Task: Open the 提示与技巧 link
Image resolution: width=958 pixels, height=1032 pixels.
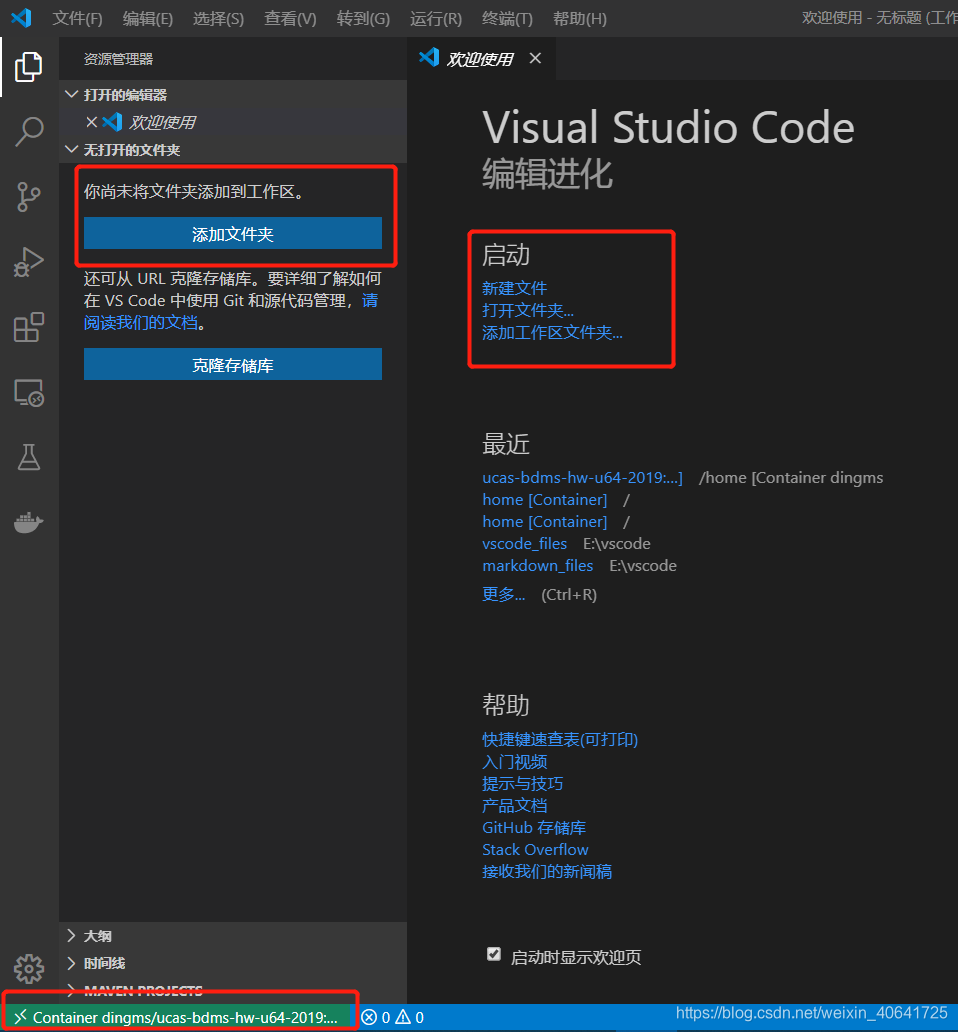Action: click(522, 784)
